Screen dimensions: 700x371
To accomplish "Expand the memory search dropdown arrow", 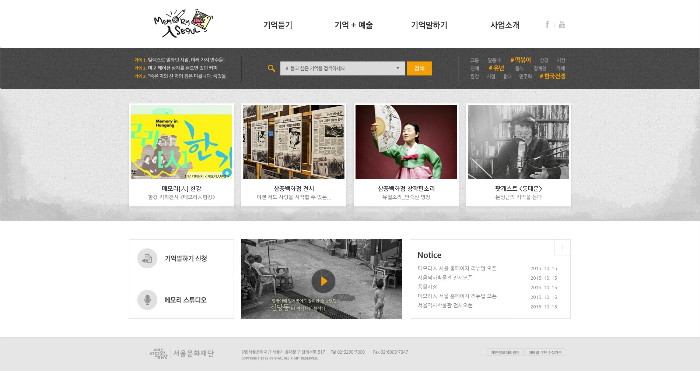I will click(398, 68).
